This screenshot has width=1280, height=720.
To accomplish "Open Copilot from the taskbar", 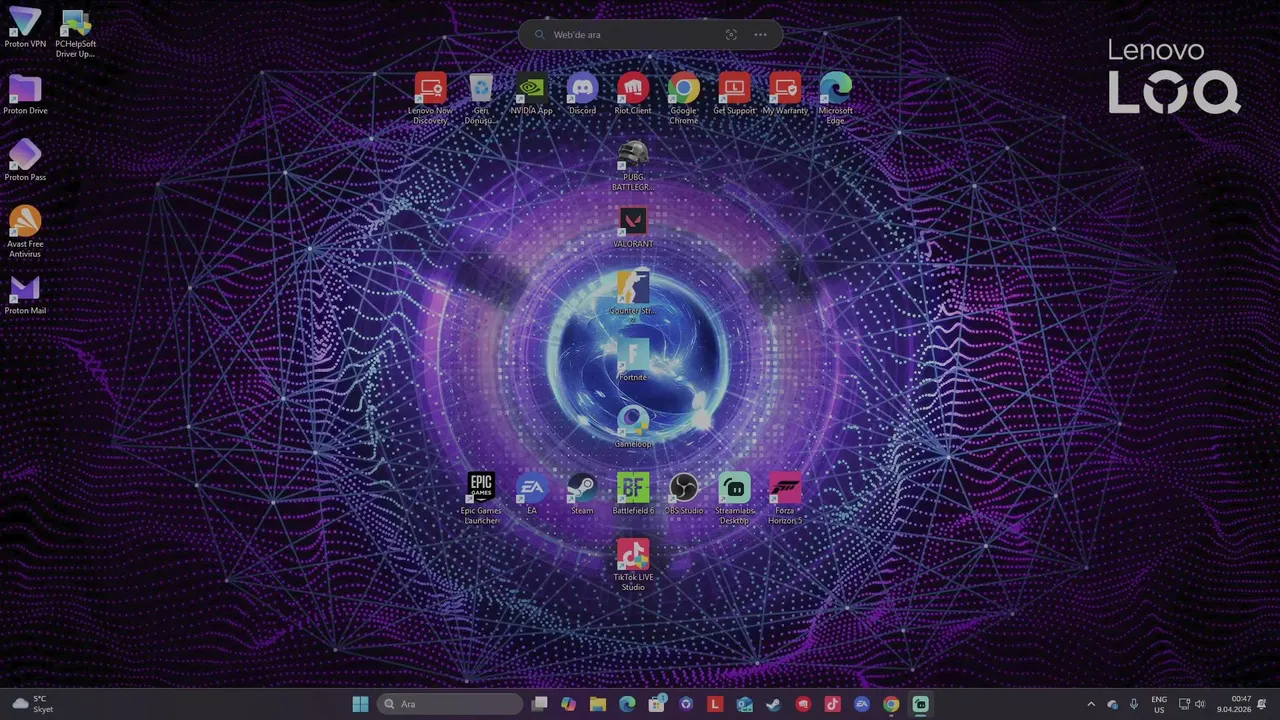I will click(x=569, y=704).
